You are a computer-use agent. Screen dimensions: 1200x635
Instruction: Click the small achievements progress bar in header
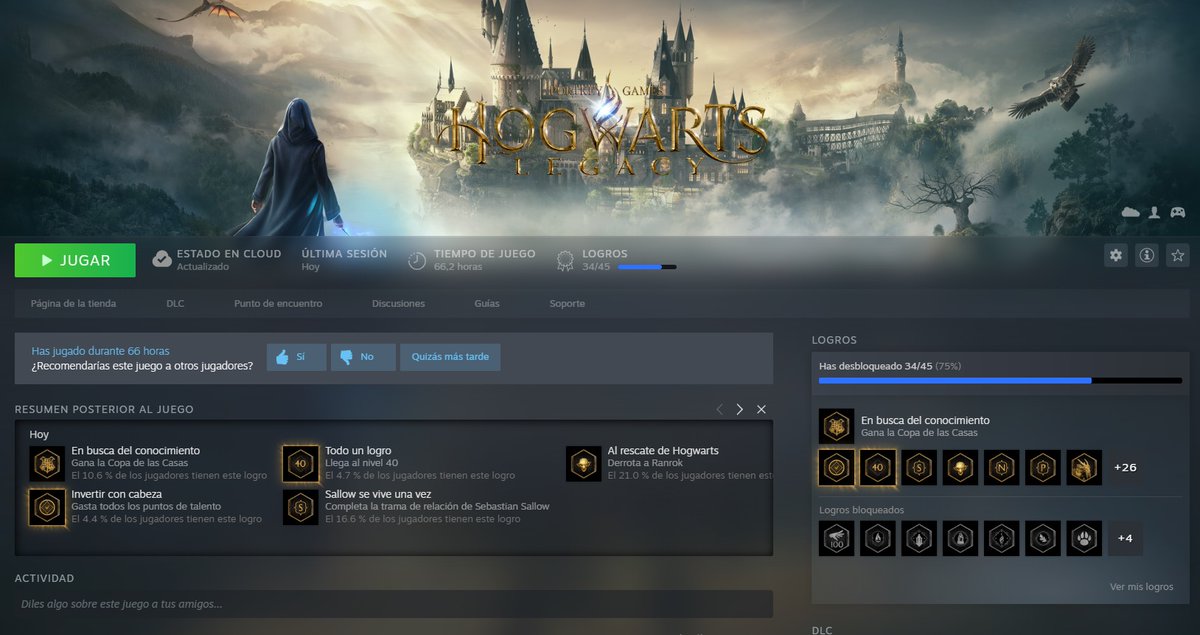pos(647,267)
